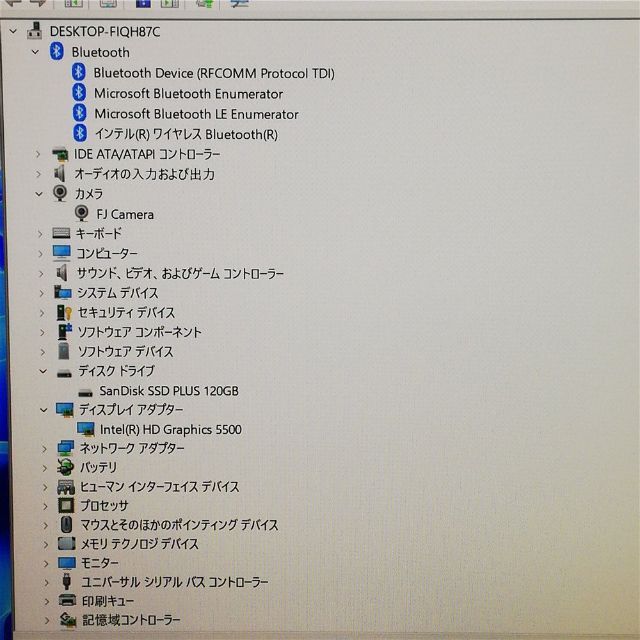Click the FJ Camera device icon
Screen dimensions: 640x640
point(82,213)
